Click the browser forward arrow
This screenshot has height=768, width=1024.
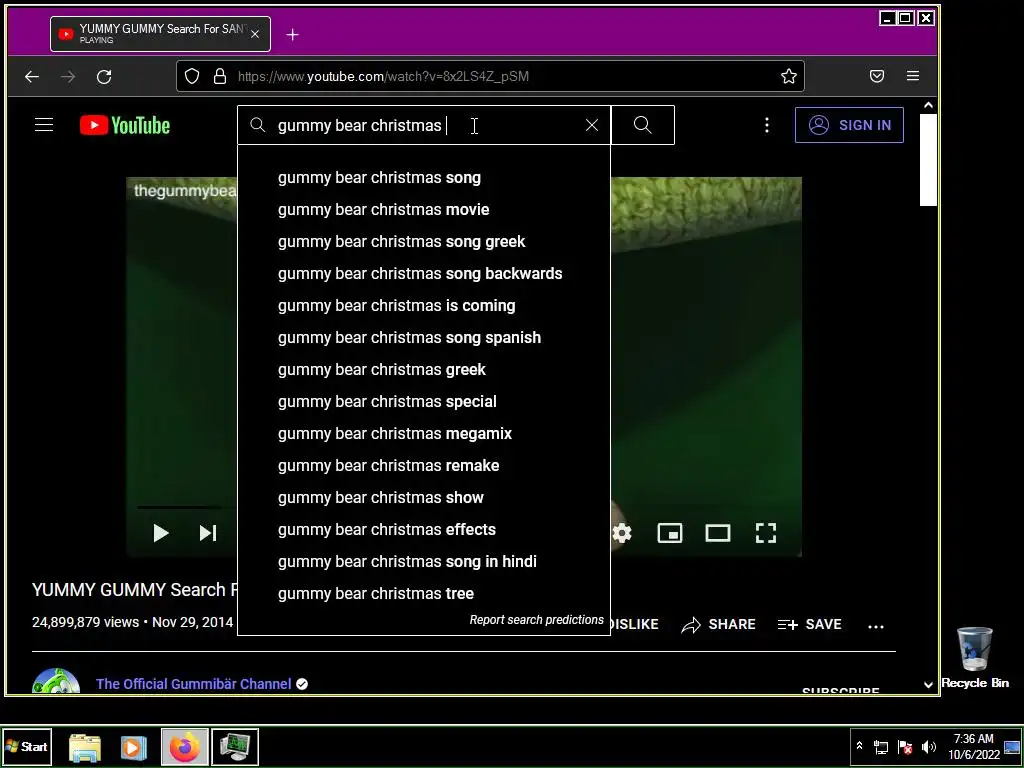(x=68, y=76)
